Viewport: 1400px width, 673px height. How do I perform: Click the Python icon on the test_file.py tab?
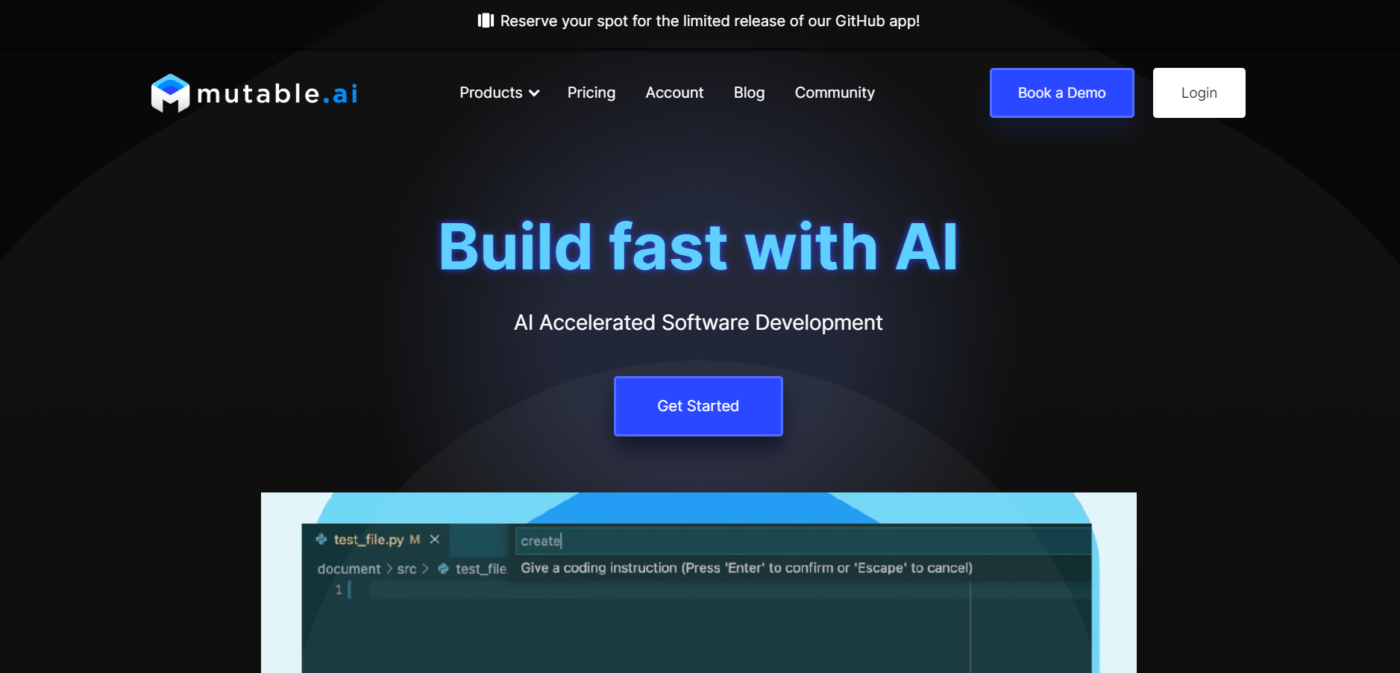(x=321, y=539)
